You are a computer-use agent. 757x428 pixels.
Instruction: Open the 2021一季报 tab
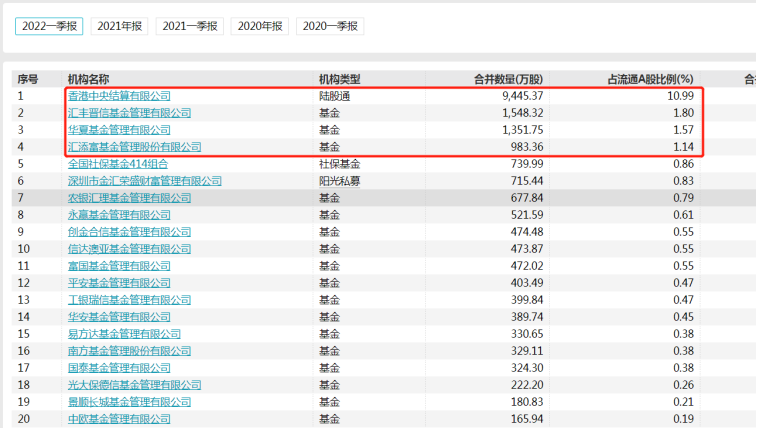pyautogui.click(x=190, y=26)
